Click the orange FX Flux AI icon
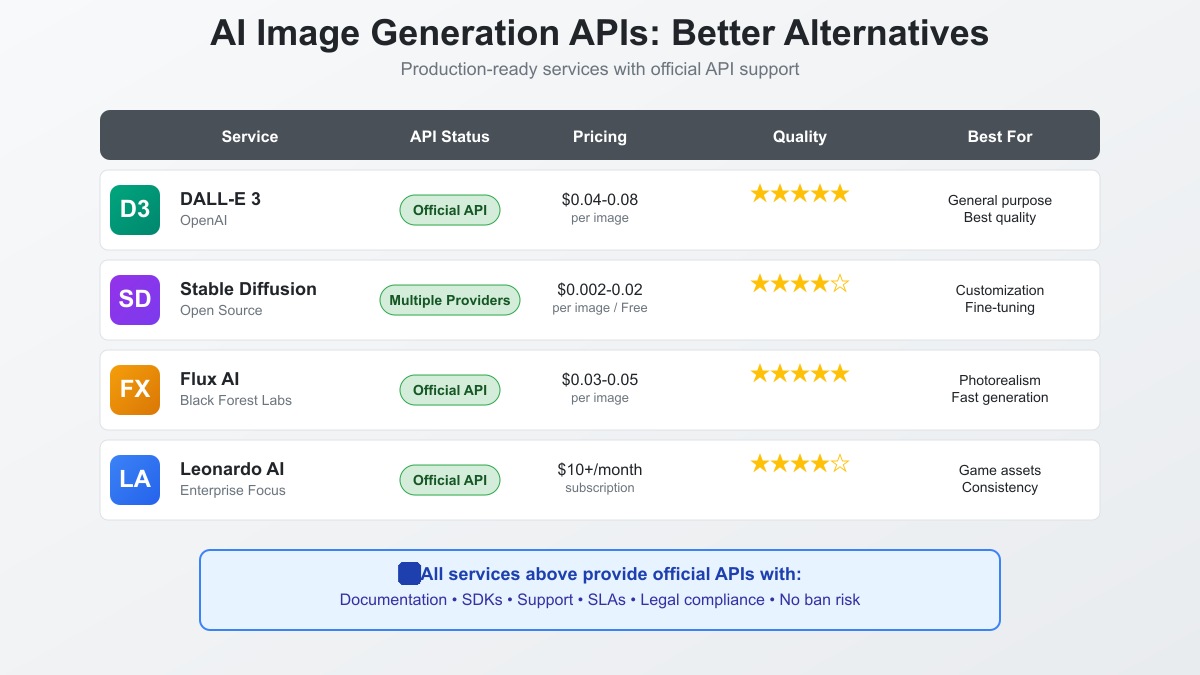 pos(135,390)
